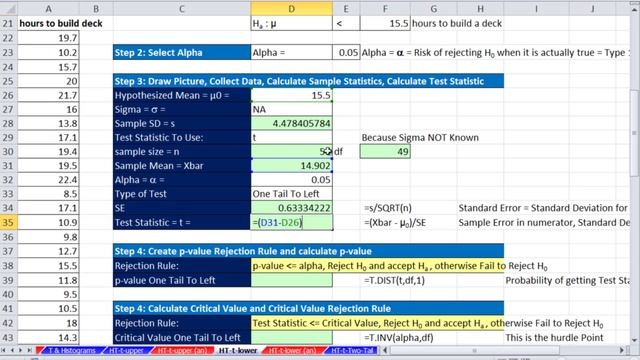Switch to the HT-t-upper sheet tab
This screenshot has height=360, width=640.
(126, 350)
